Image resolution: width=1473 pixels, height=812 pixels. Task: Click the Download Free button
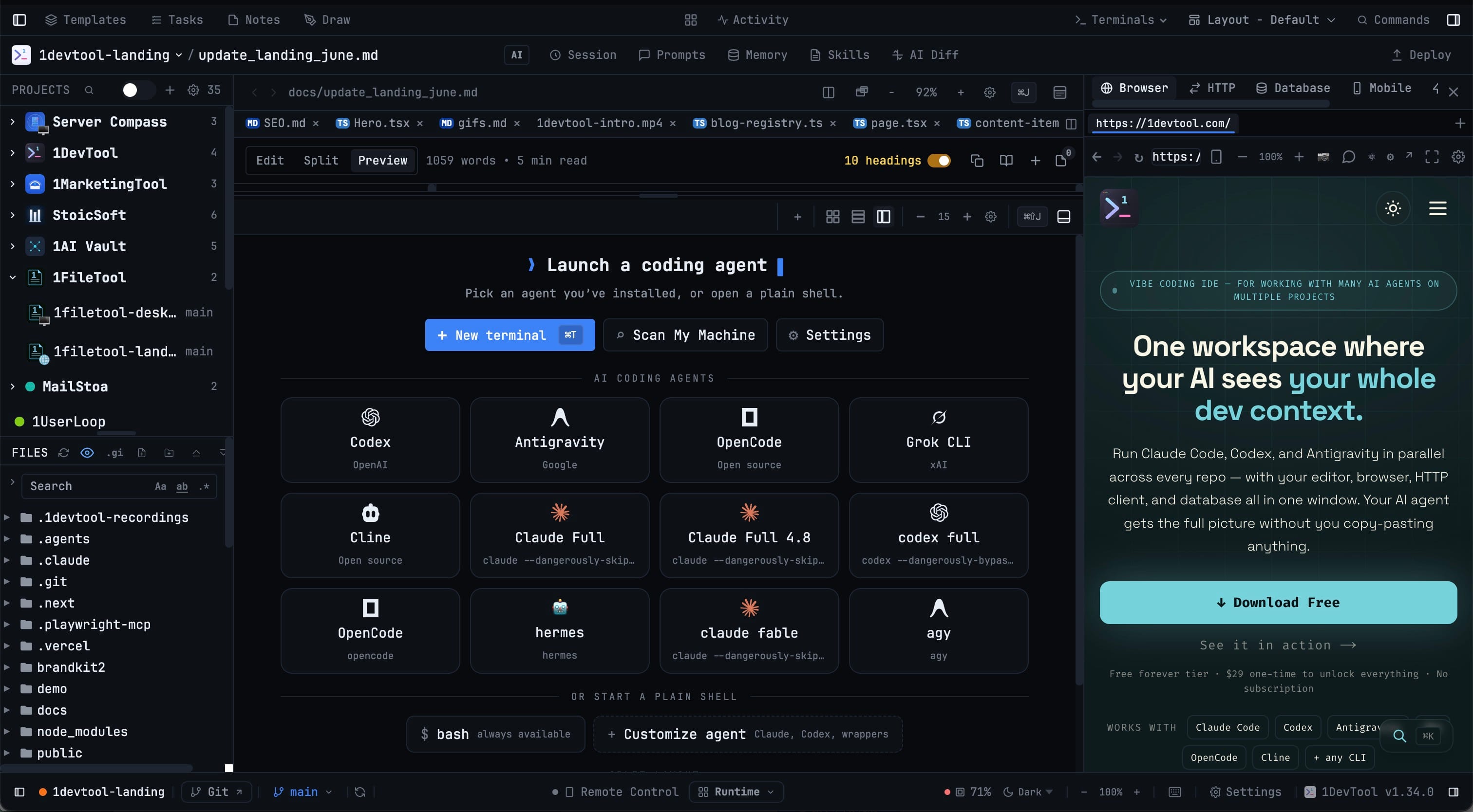[1278, 602]
